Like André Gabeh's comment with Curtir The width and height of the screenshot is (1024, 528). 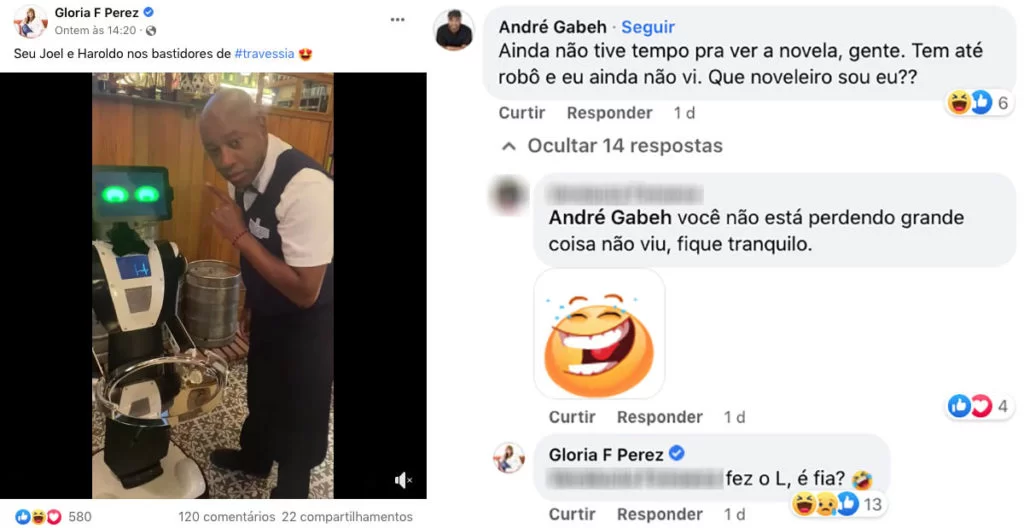coord(522,113)
